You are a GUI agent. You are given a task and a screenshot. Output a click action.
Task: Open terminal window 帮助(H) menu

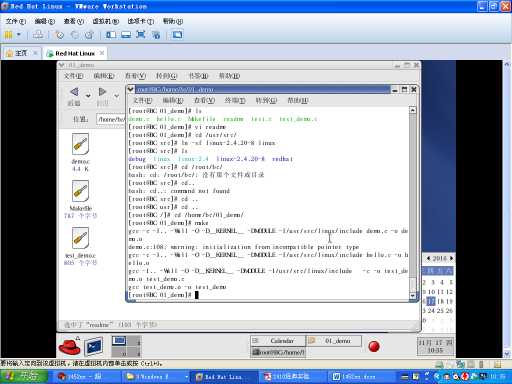[x=298, y=100]
